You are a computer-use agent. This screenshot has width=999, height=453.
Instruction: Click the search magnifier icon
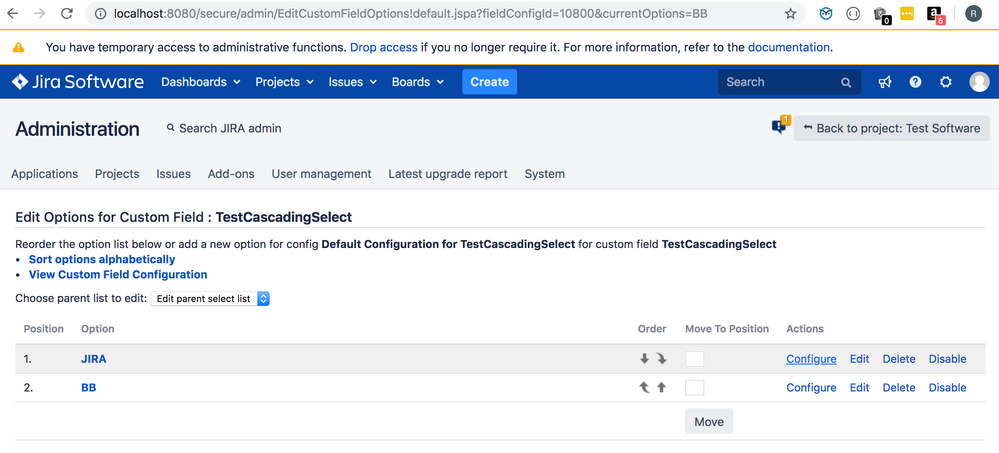(x=846, y=82)
